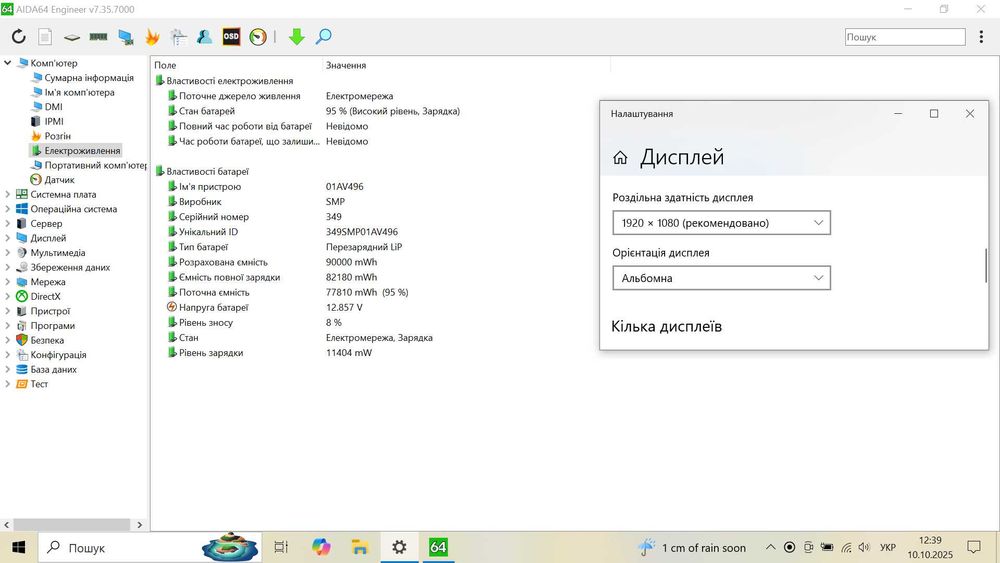This screenshot has height=563, width=1000.
Task: Expand the Системна плата tree node
Action: (8, 194)
